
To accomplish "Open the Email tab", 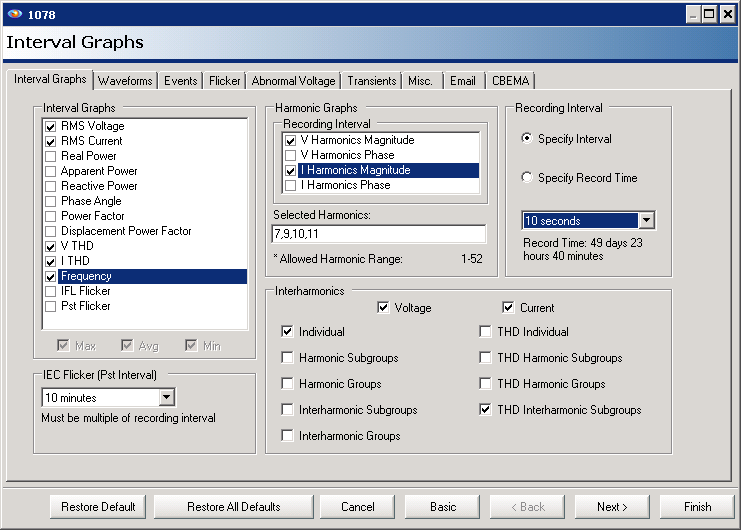I will [x=463, y=81].
